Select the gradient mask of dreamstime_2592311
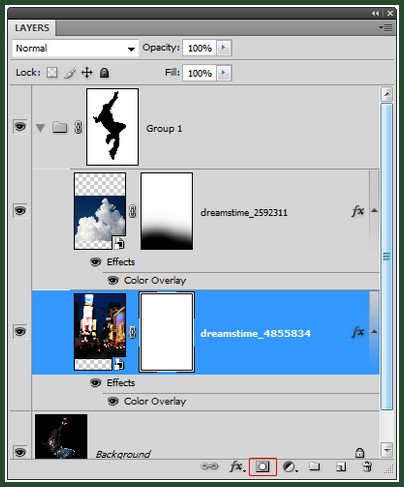404x487 pixels. 167,211
